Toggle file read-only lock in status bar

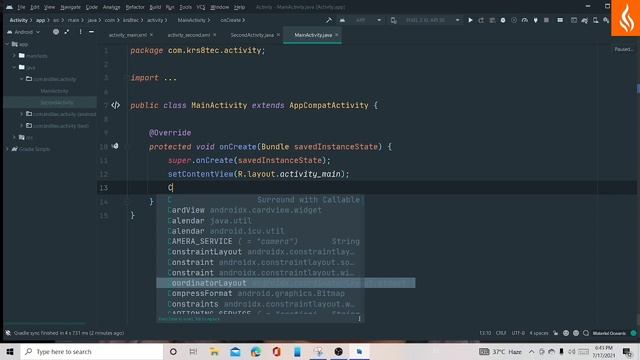coord(556,333)
